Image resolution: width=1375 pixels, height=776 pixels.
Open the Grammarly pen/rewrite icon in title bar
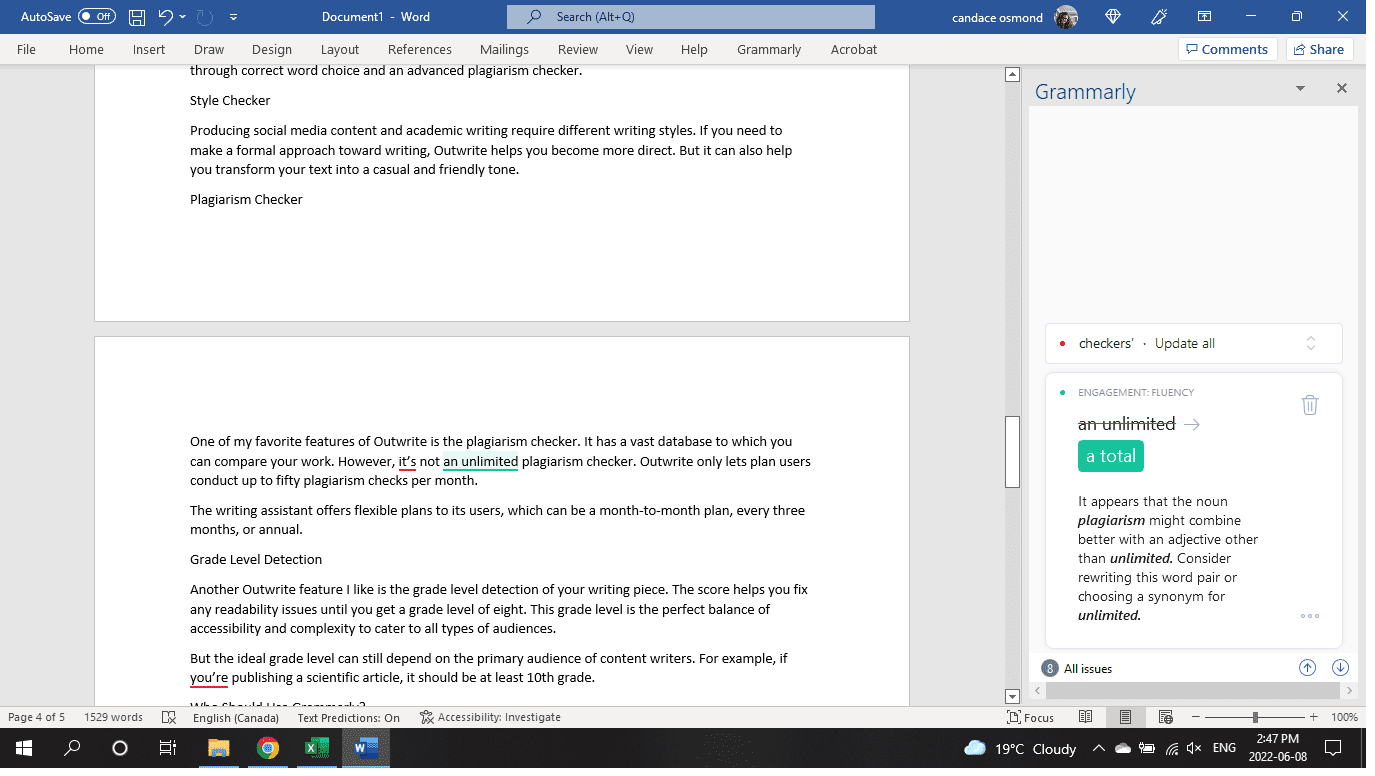1158,16
